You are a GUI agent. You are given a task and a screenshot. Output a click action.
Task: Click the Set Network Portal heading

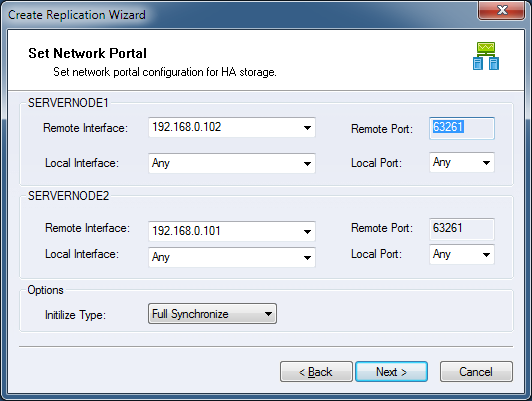point(88,53)
